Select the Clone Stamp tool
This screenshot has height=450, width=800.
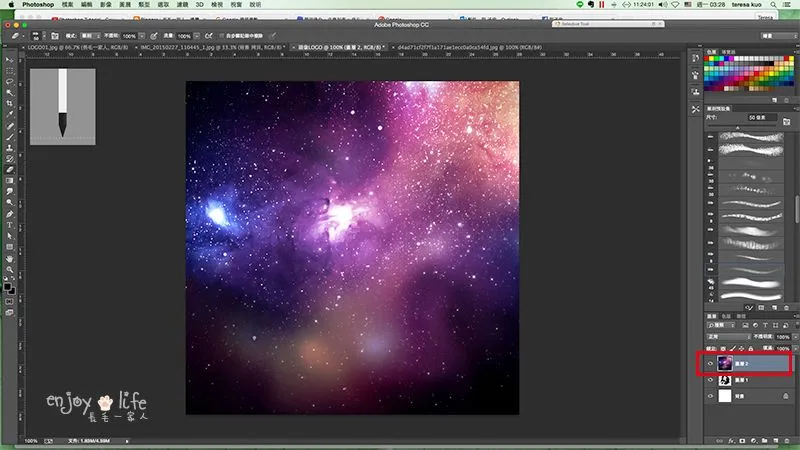pos(10,148)
